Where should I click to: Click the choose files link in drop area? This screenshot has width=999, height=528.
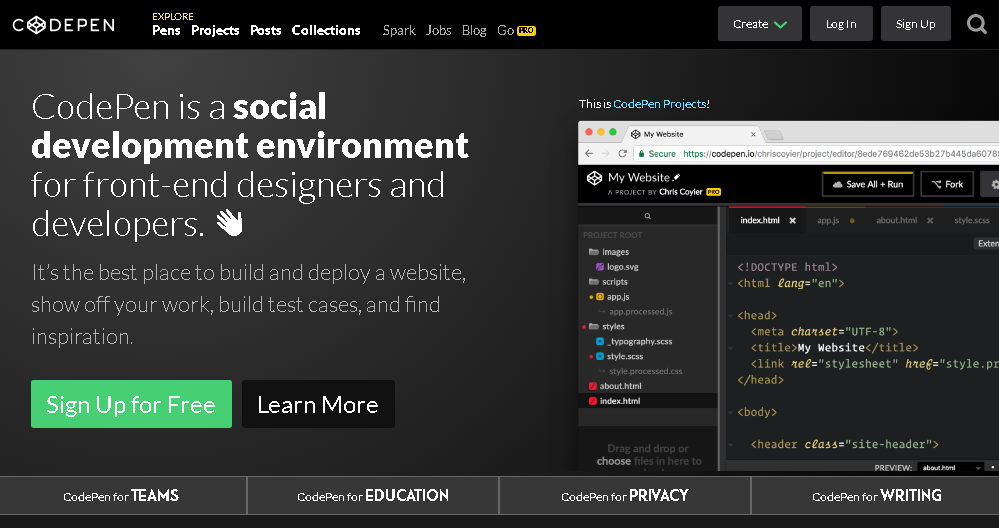[x=614, y=460]
